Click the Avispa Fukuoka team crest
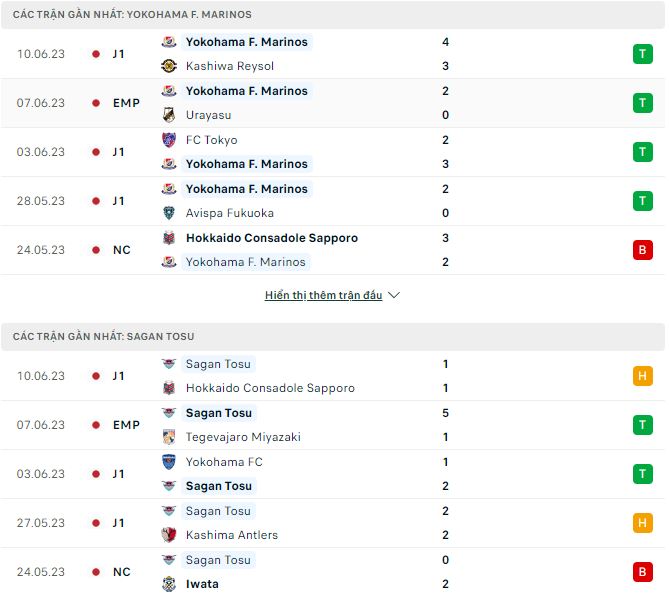 coord(169,213)
